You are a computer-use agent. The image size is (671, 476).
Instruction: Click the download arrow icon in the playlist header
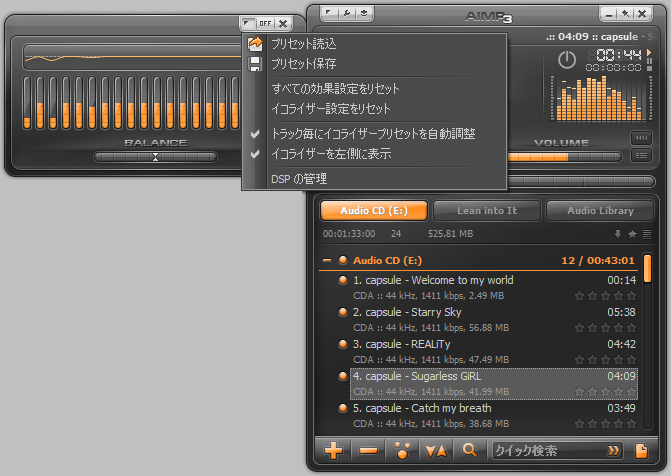point(618,234)
